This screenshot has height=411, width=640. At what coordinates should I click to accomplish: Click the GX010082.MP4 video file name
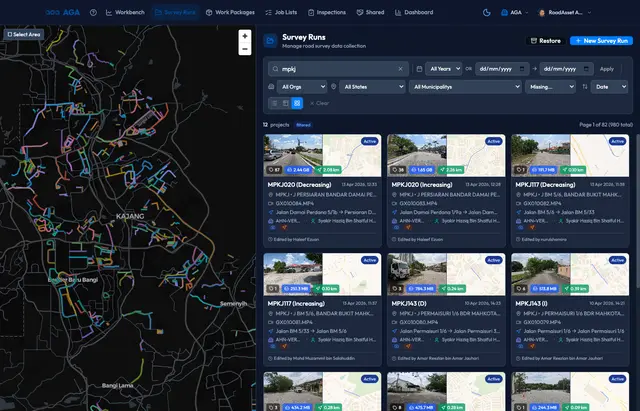click(x=542, y=203)
